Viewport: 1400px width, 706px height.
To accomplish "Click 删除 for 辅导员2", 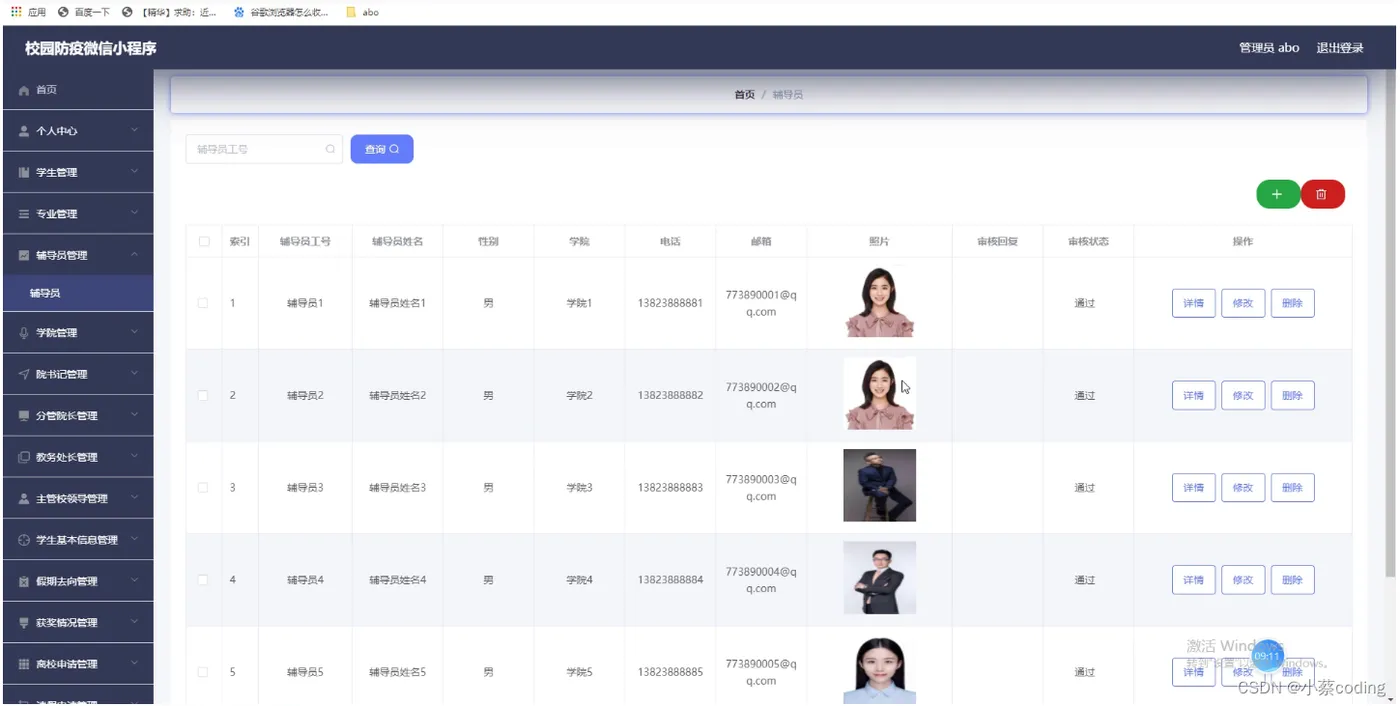I will click(1292, 395).
